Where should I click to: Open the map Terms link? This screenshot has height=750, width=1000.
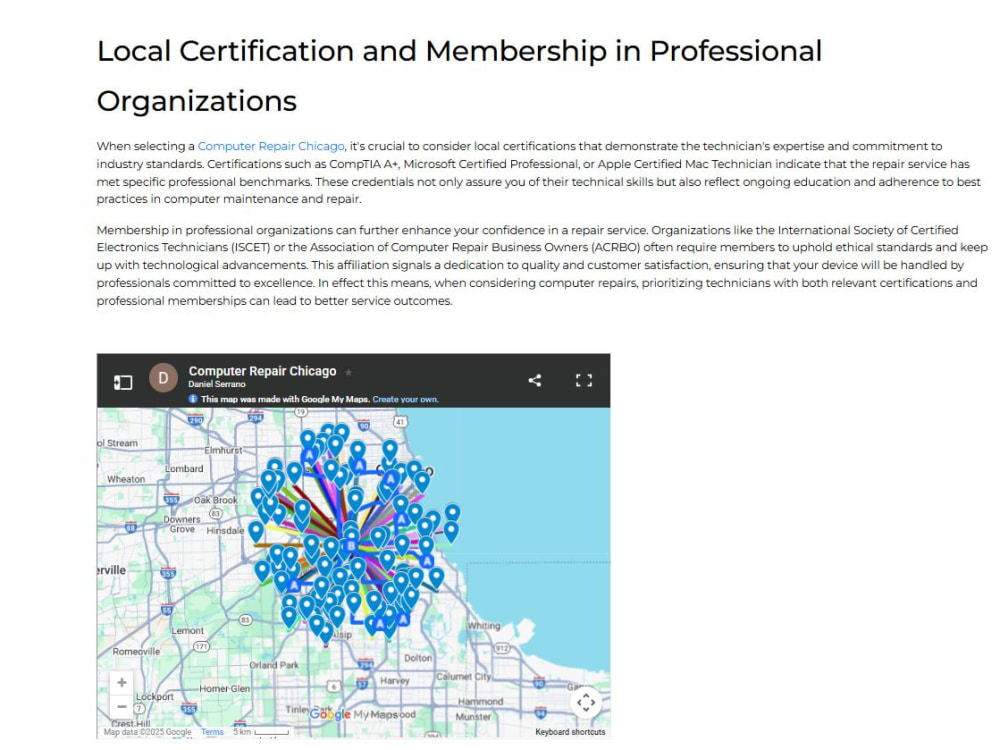point(212,732)
